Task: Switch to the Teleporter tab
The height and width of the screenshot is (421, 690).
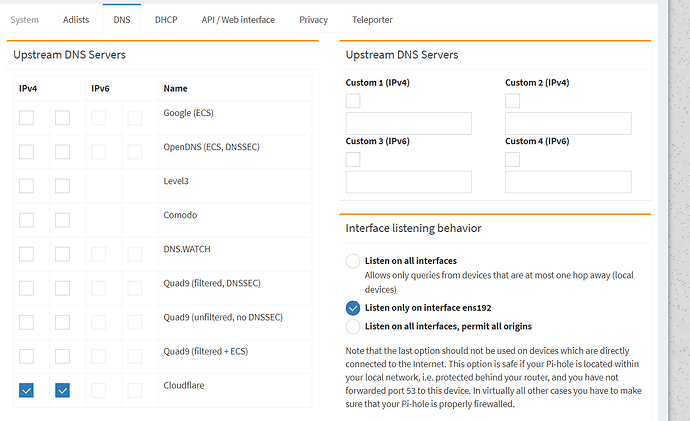Action: coord(372,19)
